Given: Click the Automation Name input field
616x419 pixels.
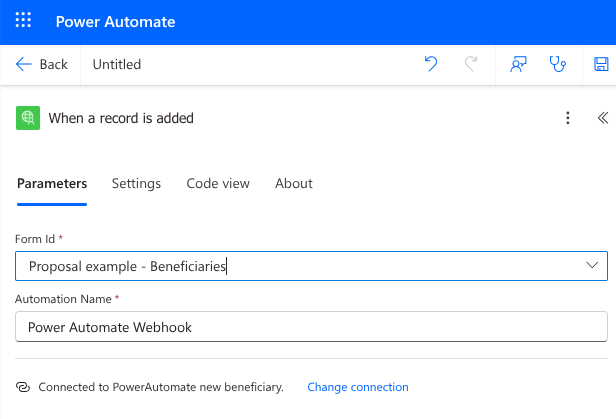Looking at the screenshot, I should (x=311, y=327).
